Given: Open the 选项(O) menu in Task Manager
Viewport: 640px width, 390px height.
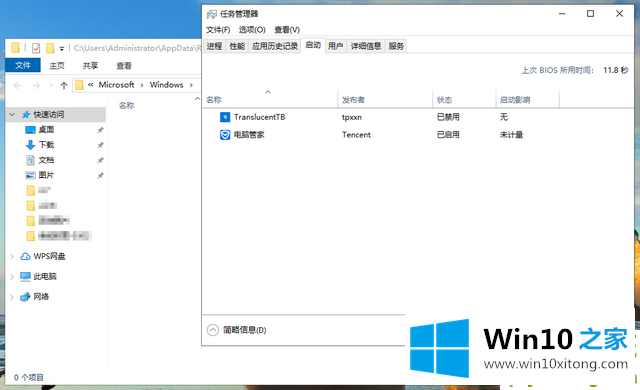Looking at the screenshot, I should pyautogui.click(x=252, y=30).
